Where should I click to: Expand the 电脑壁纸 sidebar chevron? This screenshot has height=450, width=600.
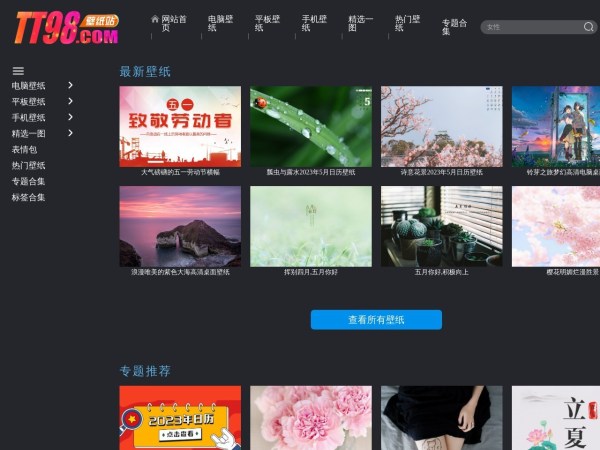click(70, 86)
